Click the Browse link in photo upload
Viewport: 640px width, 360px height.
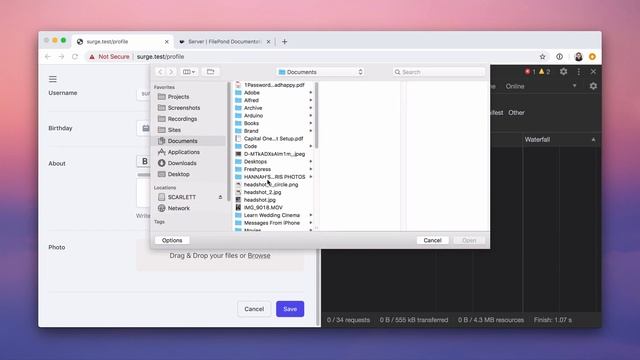(259, 256)
